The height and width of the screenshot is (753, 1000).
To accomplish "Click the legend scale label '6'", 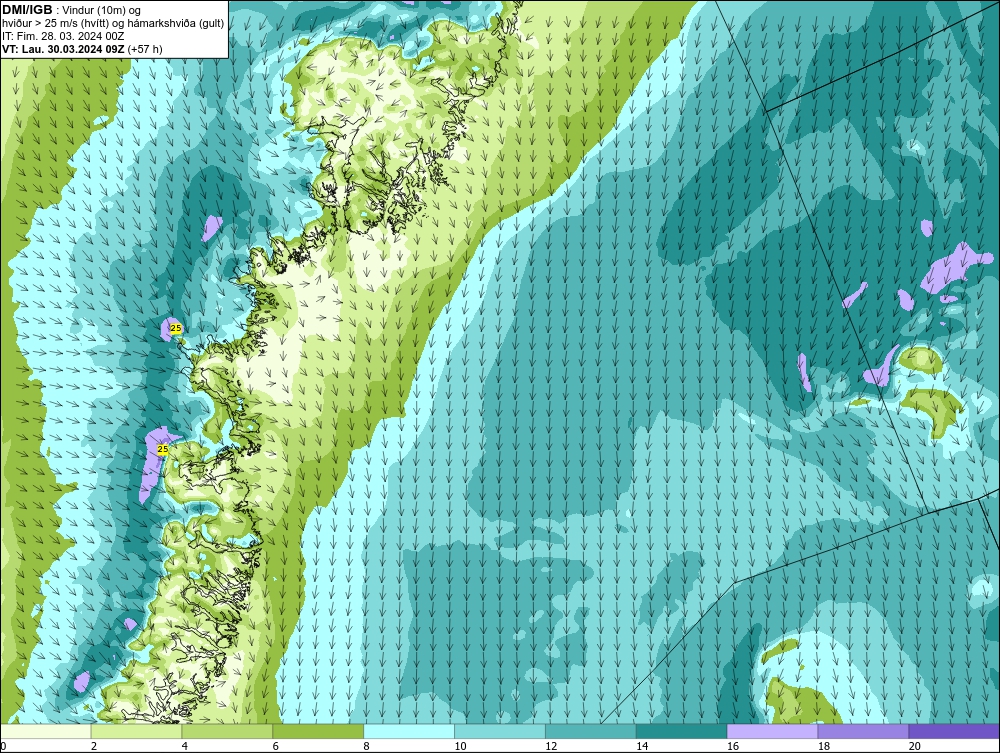I will click(276, 746).
